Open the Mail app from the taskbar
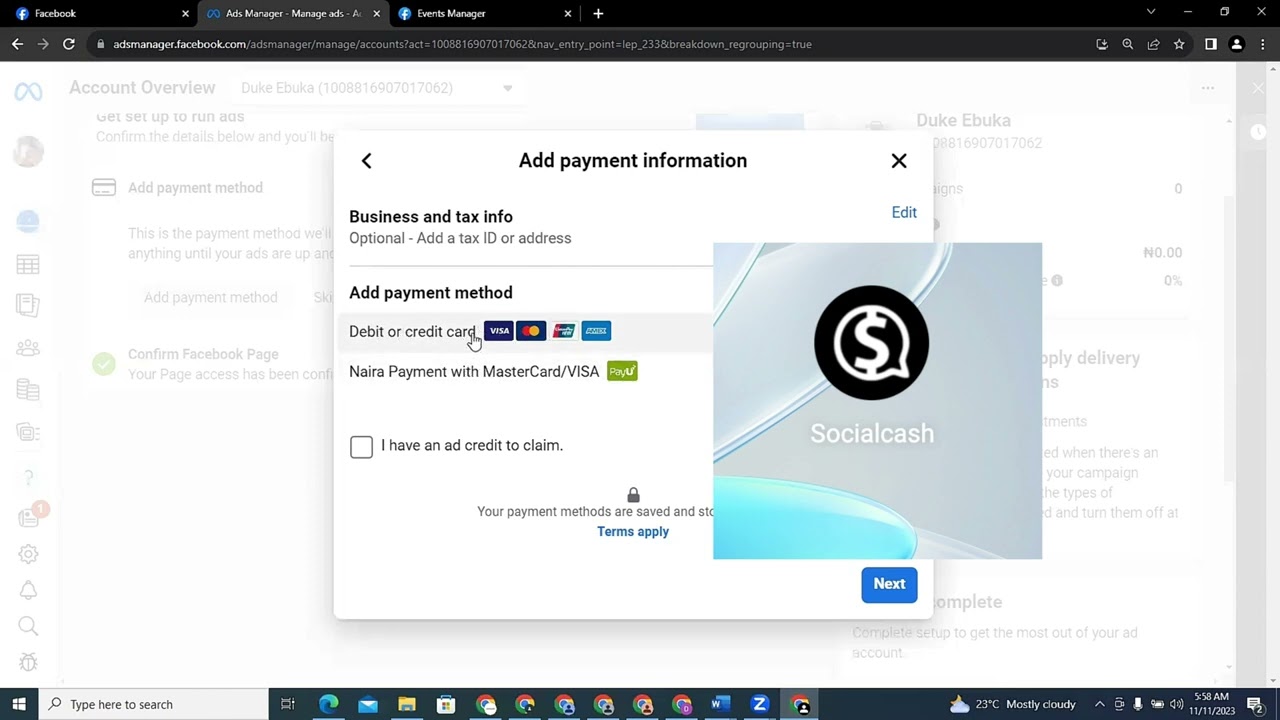This screenshot has width=1280, height=720. click(x=367, y=704)
